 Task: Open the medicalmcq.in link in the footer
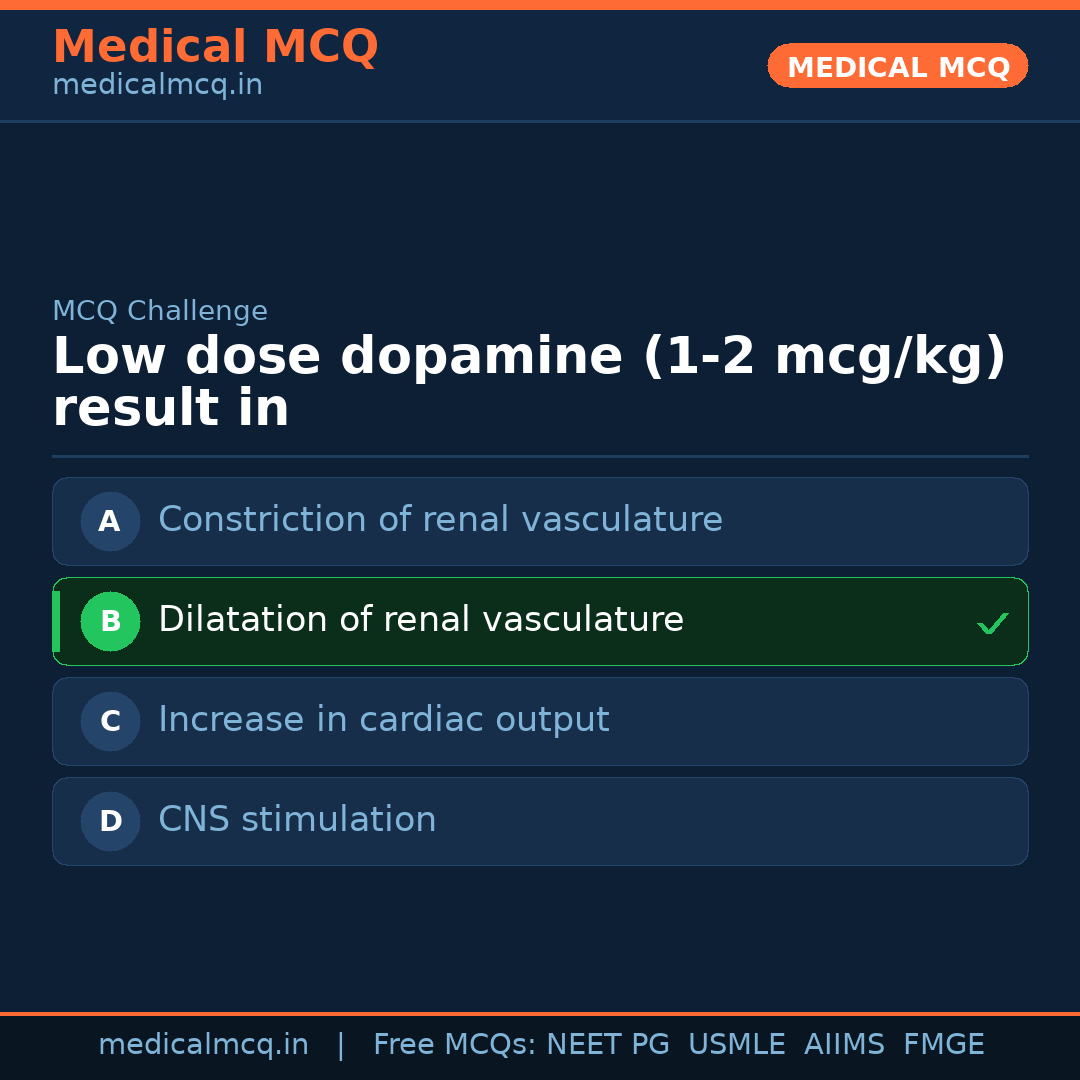click(203, 1045)
